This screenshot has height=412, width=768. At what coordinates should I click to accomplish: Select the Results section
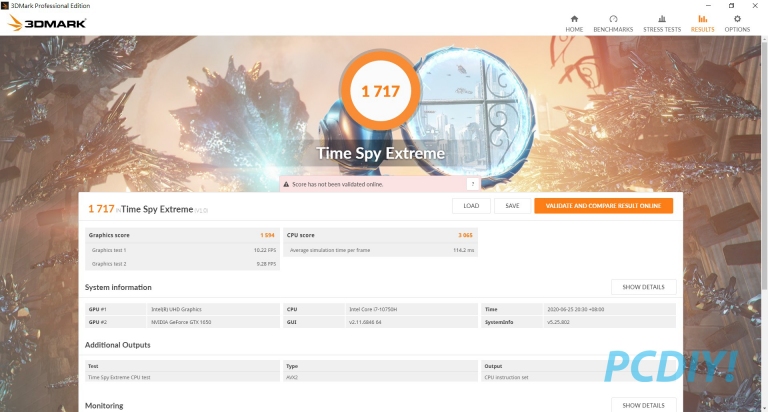(x=702, y=23)
